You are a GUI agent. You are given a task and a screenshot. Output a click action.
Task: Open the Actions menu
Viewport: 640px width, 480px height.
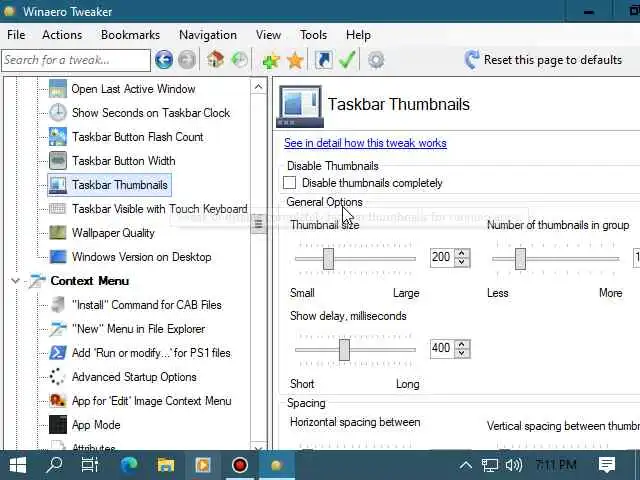click(62, 35)
